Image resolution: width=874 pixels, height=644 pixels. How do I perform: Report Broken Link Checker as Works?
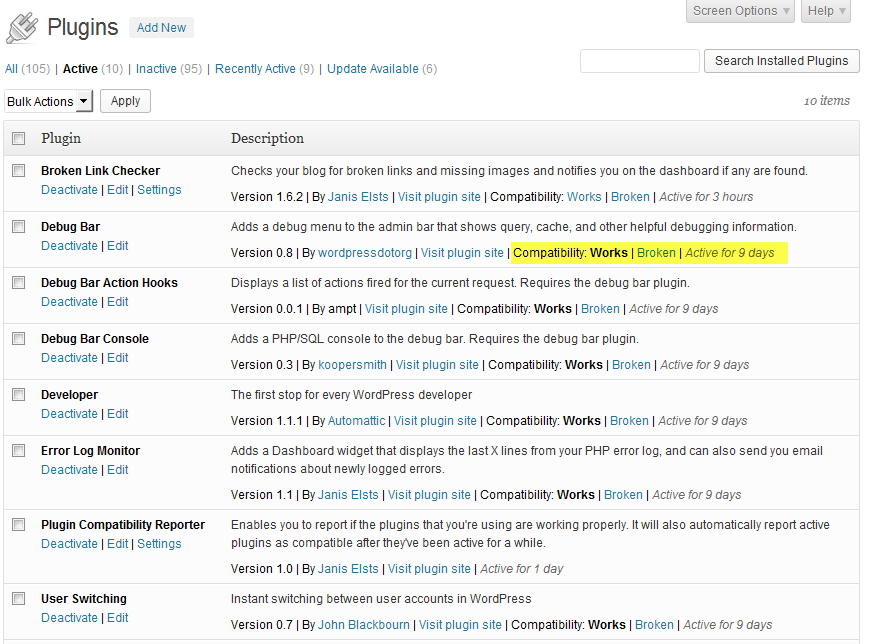(584, 197)
